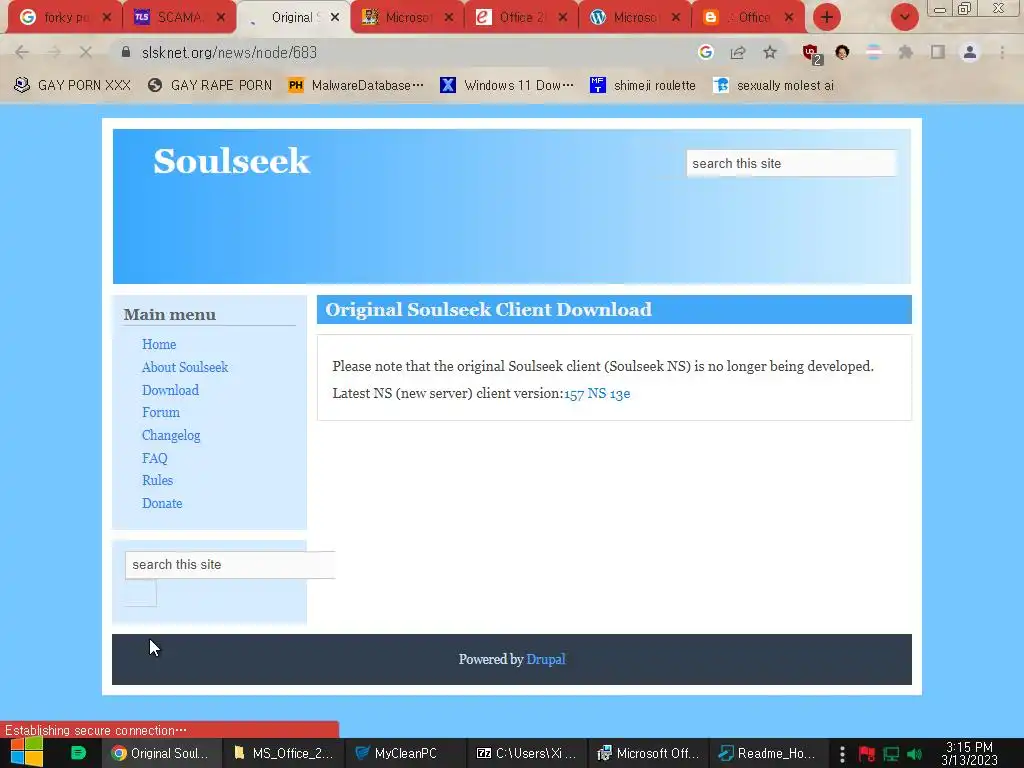Open 7-Zip 'C:\Users\Xi…' taskbar item
Image resolution: width=1024 pixels, height=768 pixels.
[x=526, y=753]
